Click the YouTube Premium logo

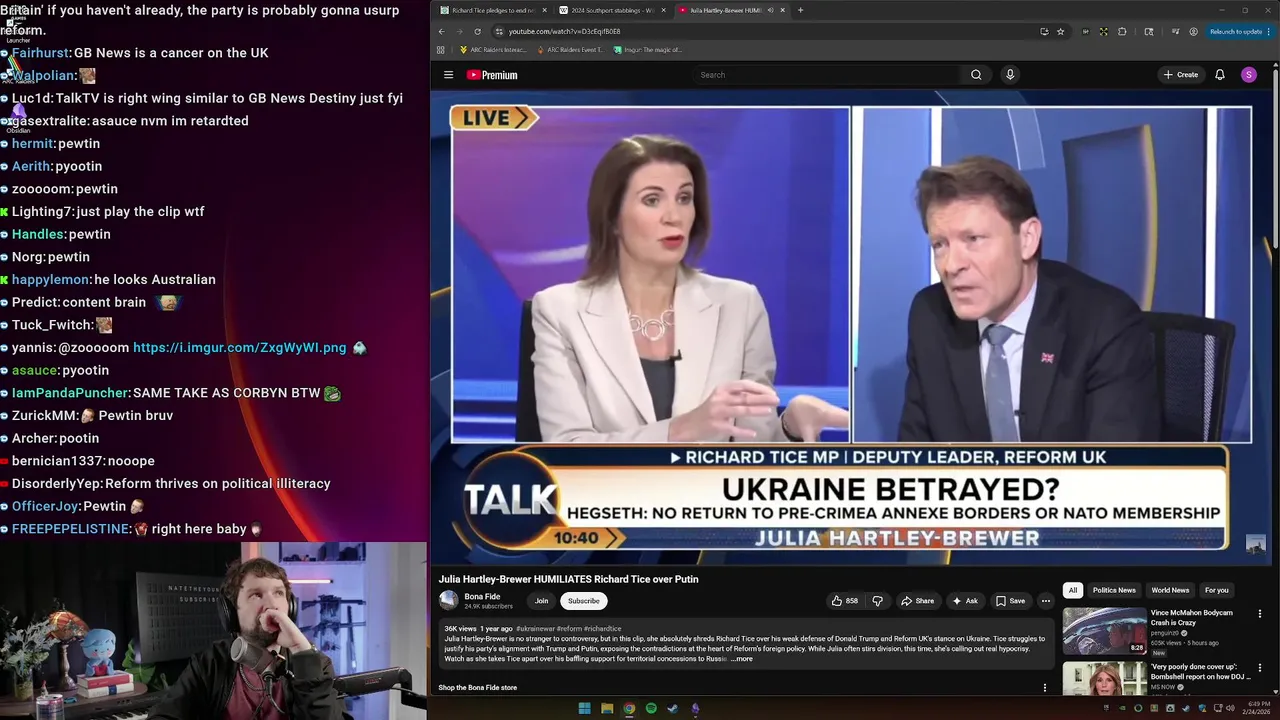(x=492, y=75)
